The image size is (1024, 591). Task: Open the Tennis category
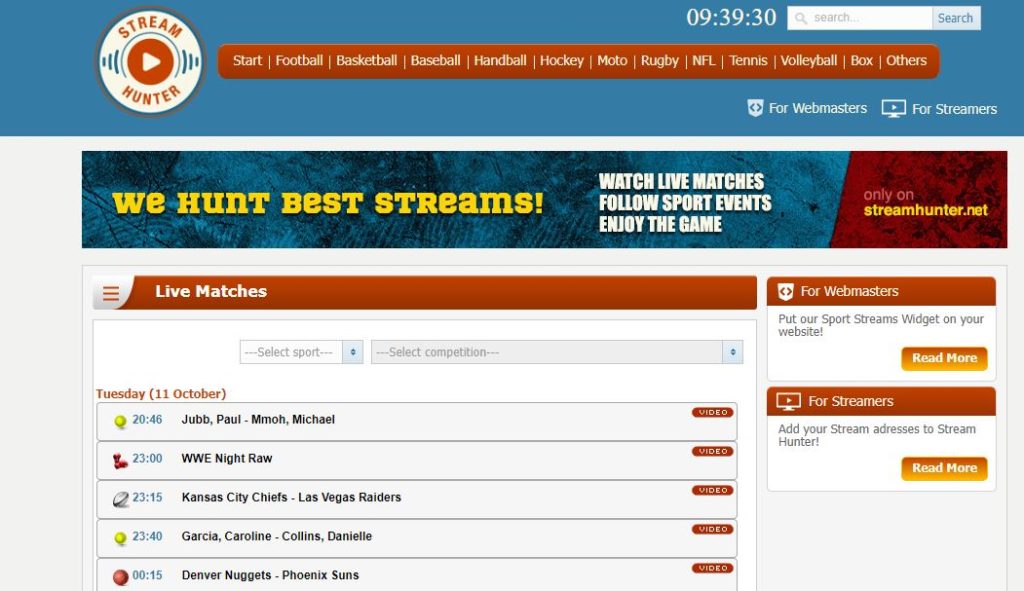click(748, 61)
